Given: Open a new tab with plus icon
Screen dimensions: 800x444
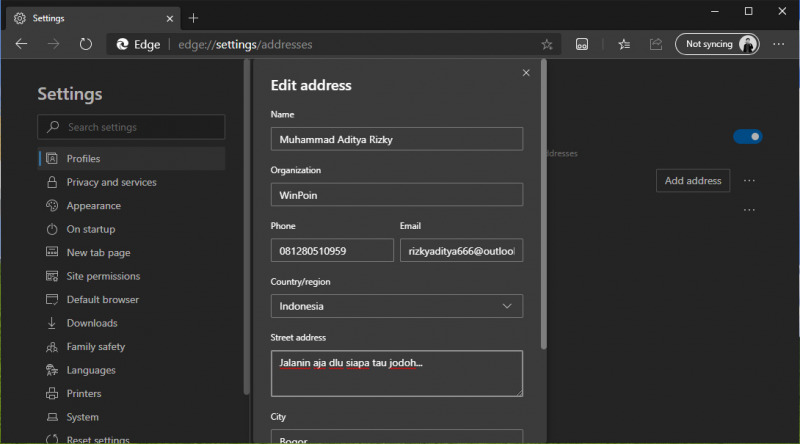Looking at the screenshot, I should coord(194,18).
